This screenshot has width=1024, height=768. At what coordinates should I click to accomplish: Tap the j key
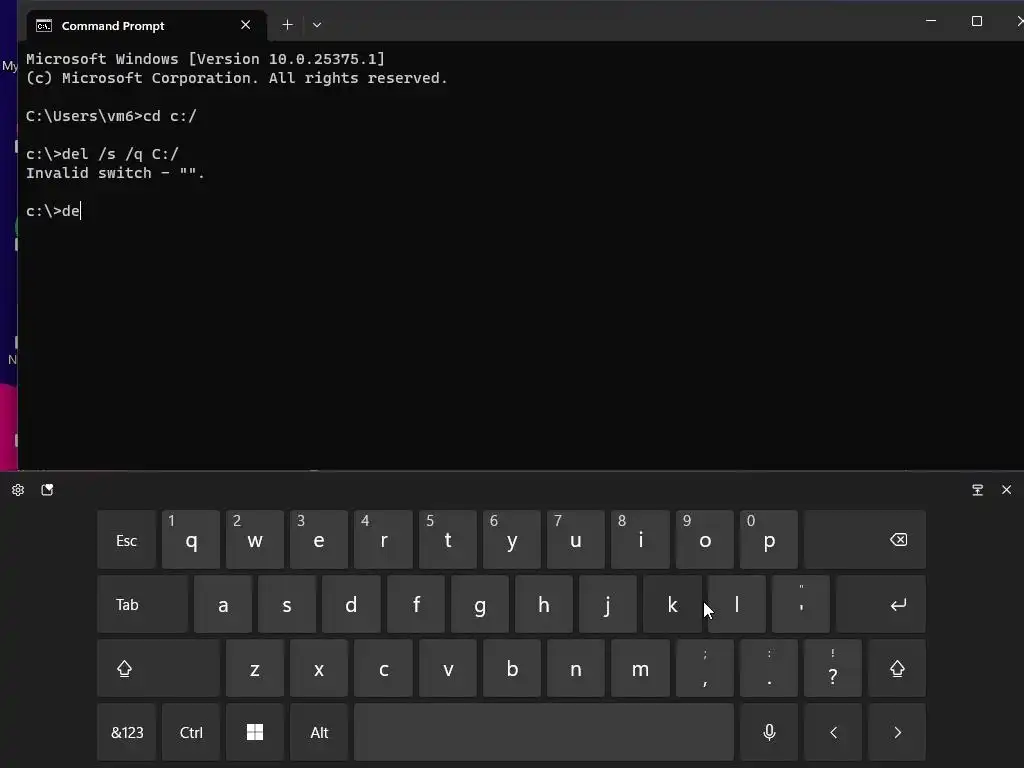pos(607,605)
